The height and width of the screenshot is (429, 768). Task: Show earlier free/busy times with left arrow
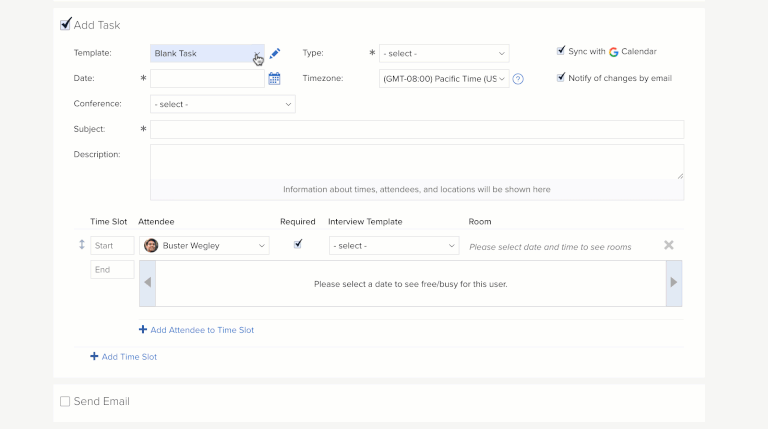click(x=147, y=283)
